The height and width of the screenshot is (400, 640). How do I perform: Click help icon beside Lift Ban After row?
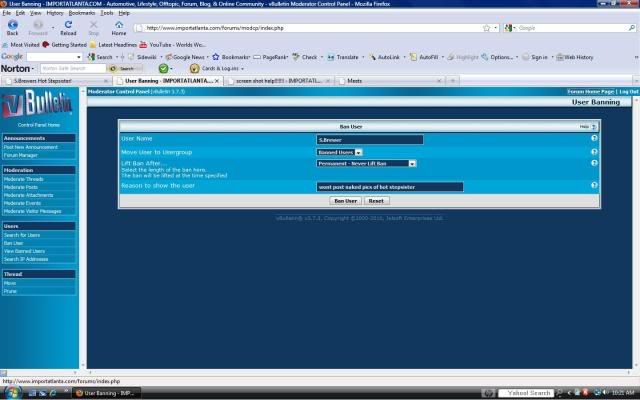594,163
